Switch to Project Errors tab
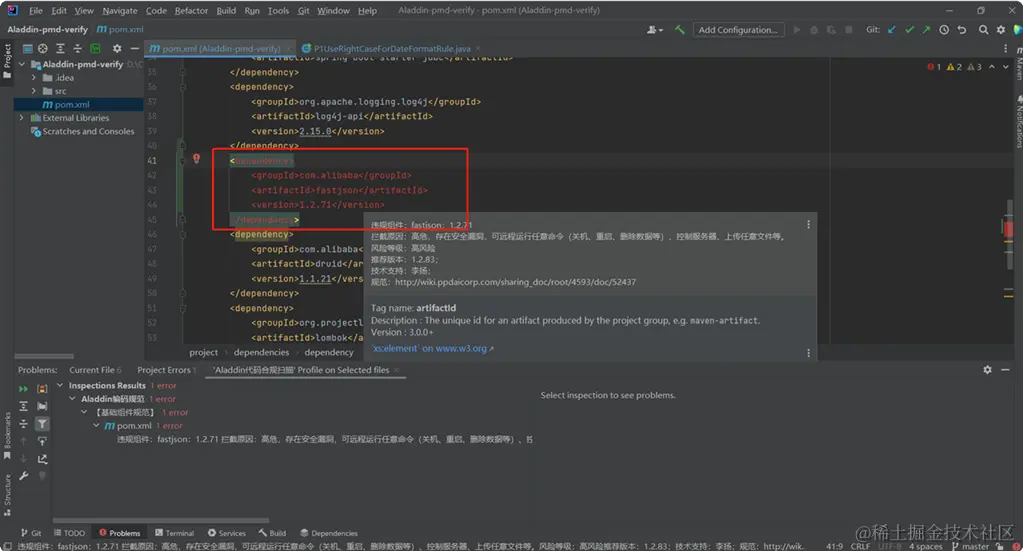The height and width of the screenshot is (551, 1023). 166,370
